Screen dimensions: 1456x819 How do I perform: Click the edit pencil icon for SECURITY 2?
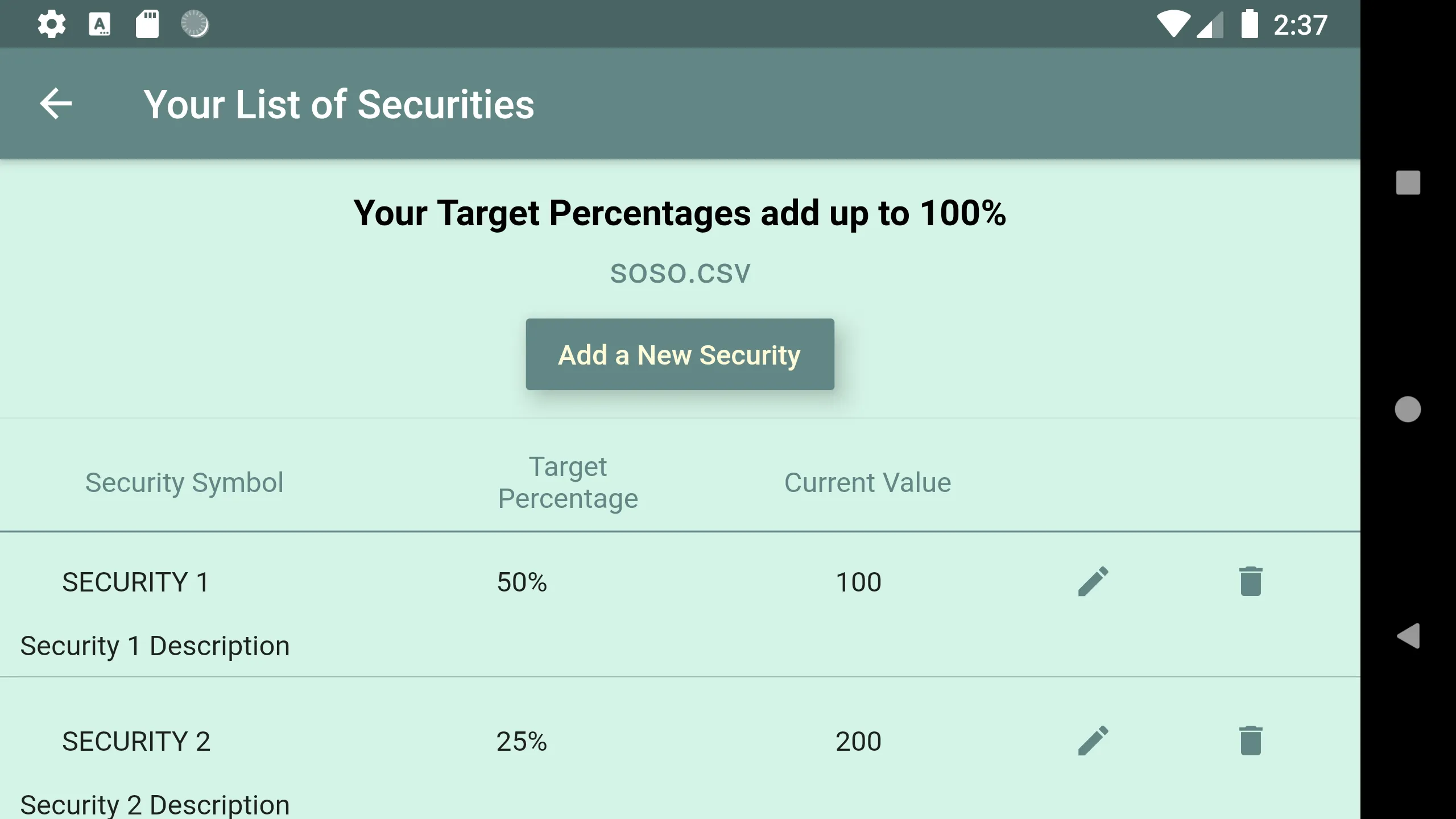[x=1093, y=740]
